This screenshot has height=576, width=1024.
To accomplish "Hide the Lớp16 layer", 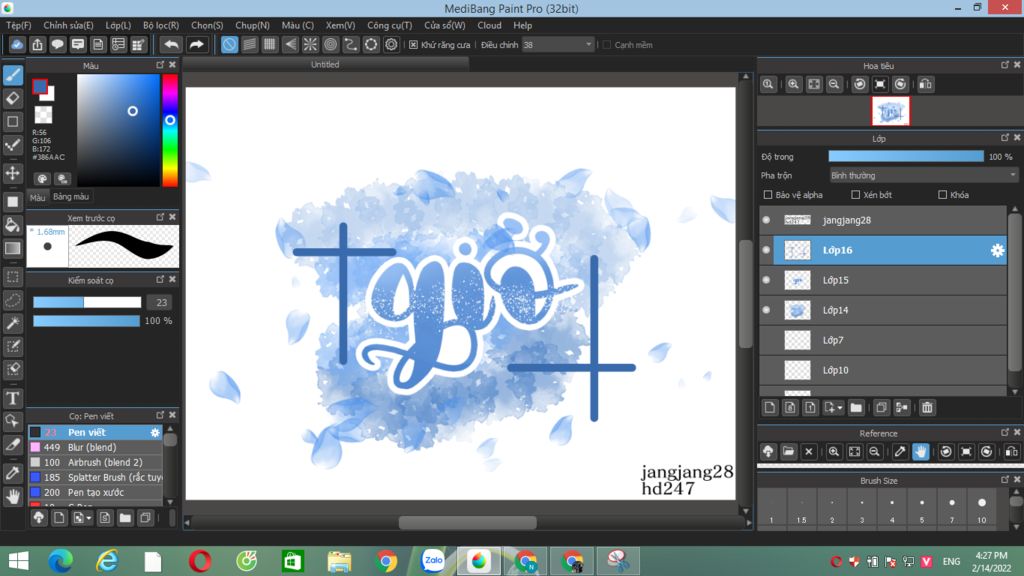I will click(x=766, y=250).
